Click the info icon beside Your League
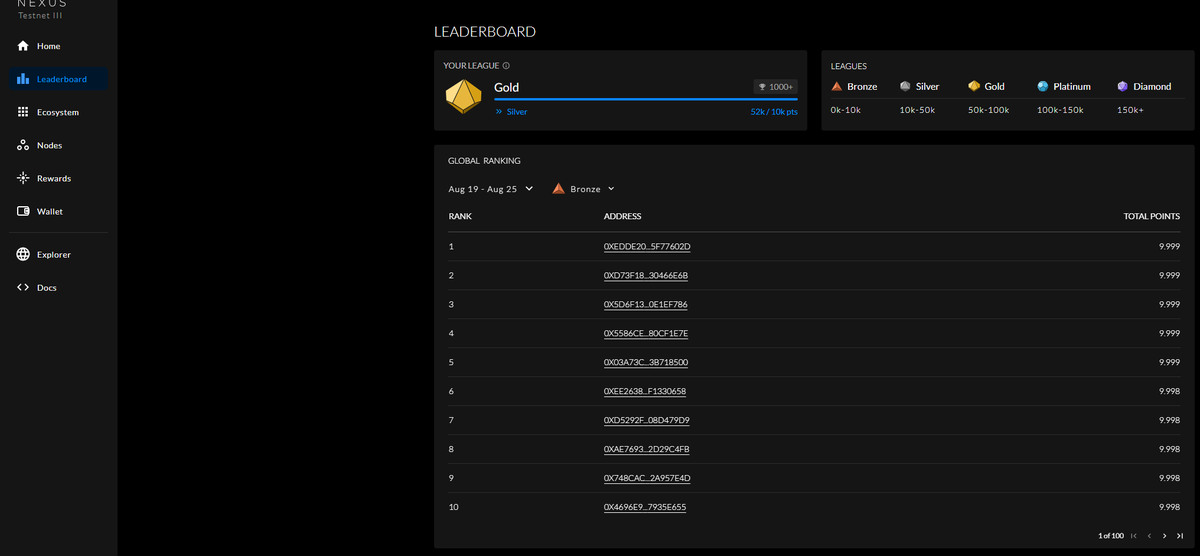This screenshot has height=556, width=1200. pos(507,66)
